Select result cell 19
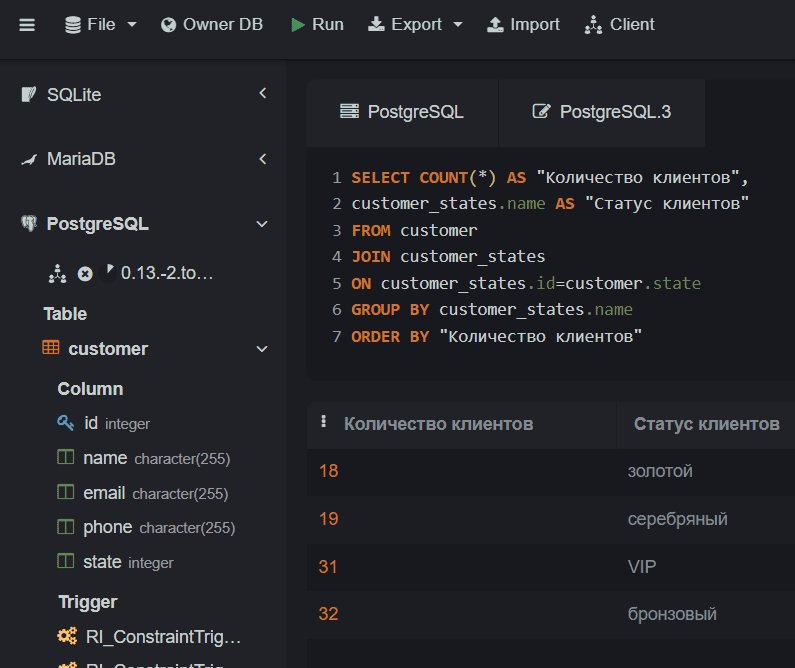 pyautogui.click(x=329, y=519)
